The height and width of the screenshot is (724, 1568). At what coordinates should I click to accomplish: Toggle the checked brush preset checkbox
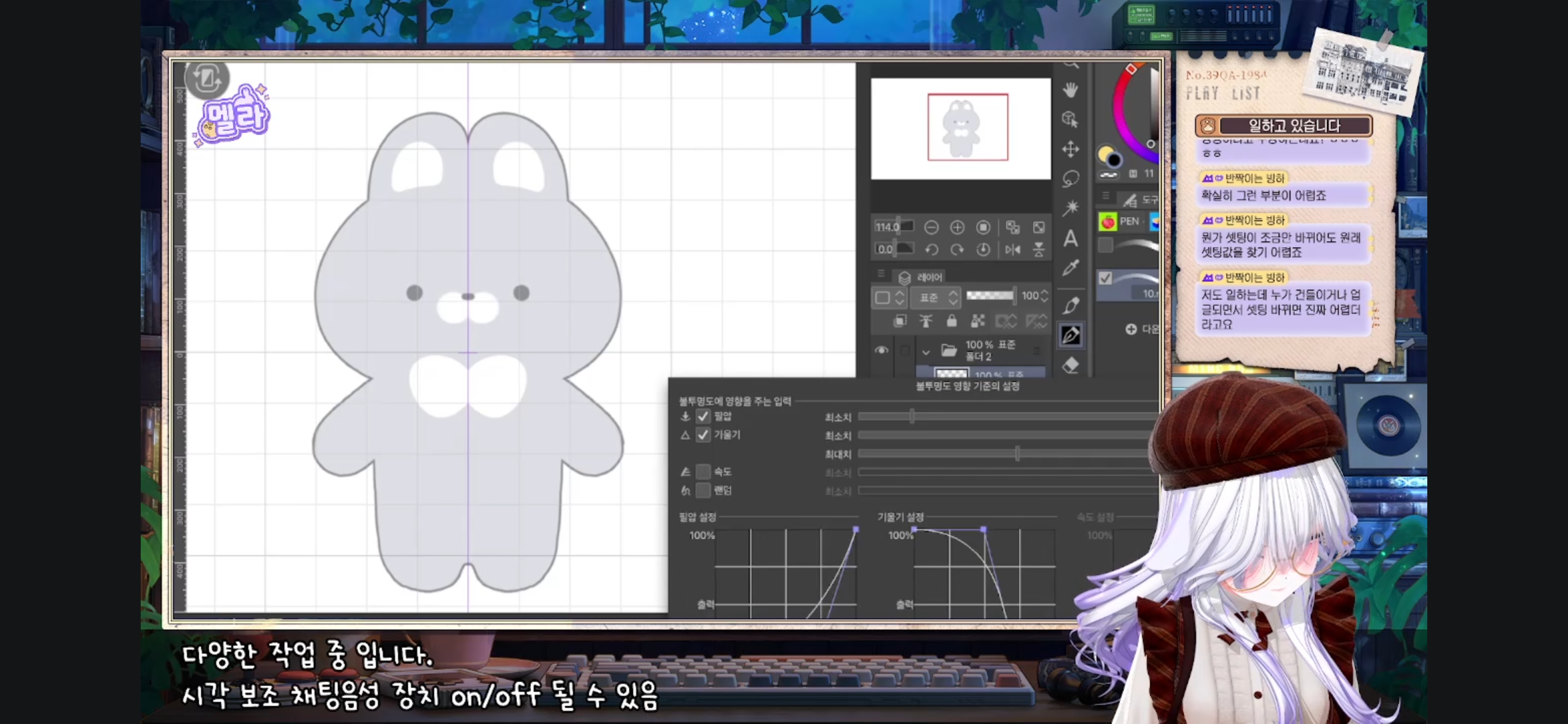1106,278
